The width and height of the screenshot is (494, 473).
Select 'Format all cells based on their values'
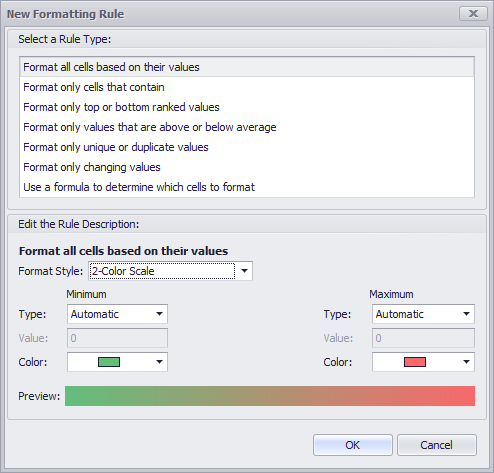coord(247,67)
